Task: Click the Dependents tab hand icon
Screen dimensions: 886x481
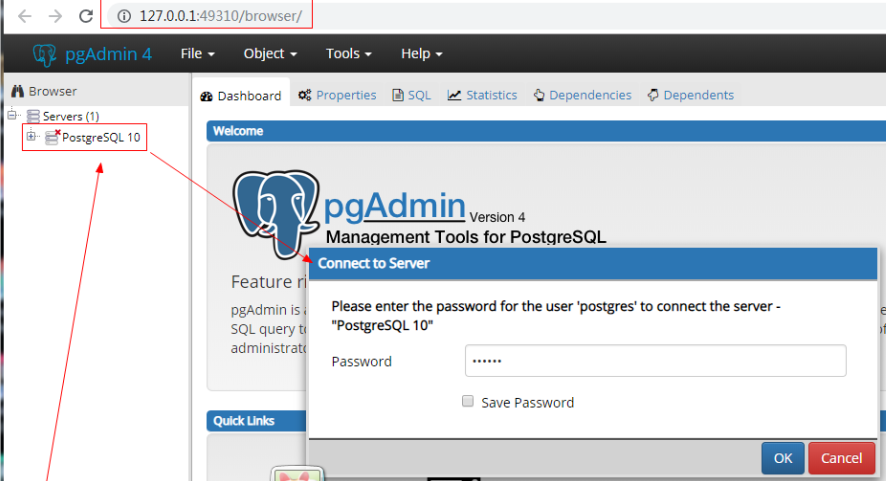Action: (x=653, y=95)
